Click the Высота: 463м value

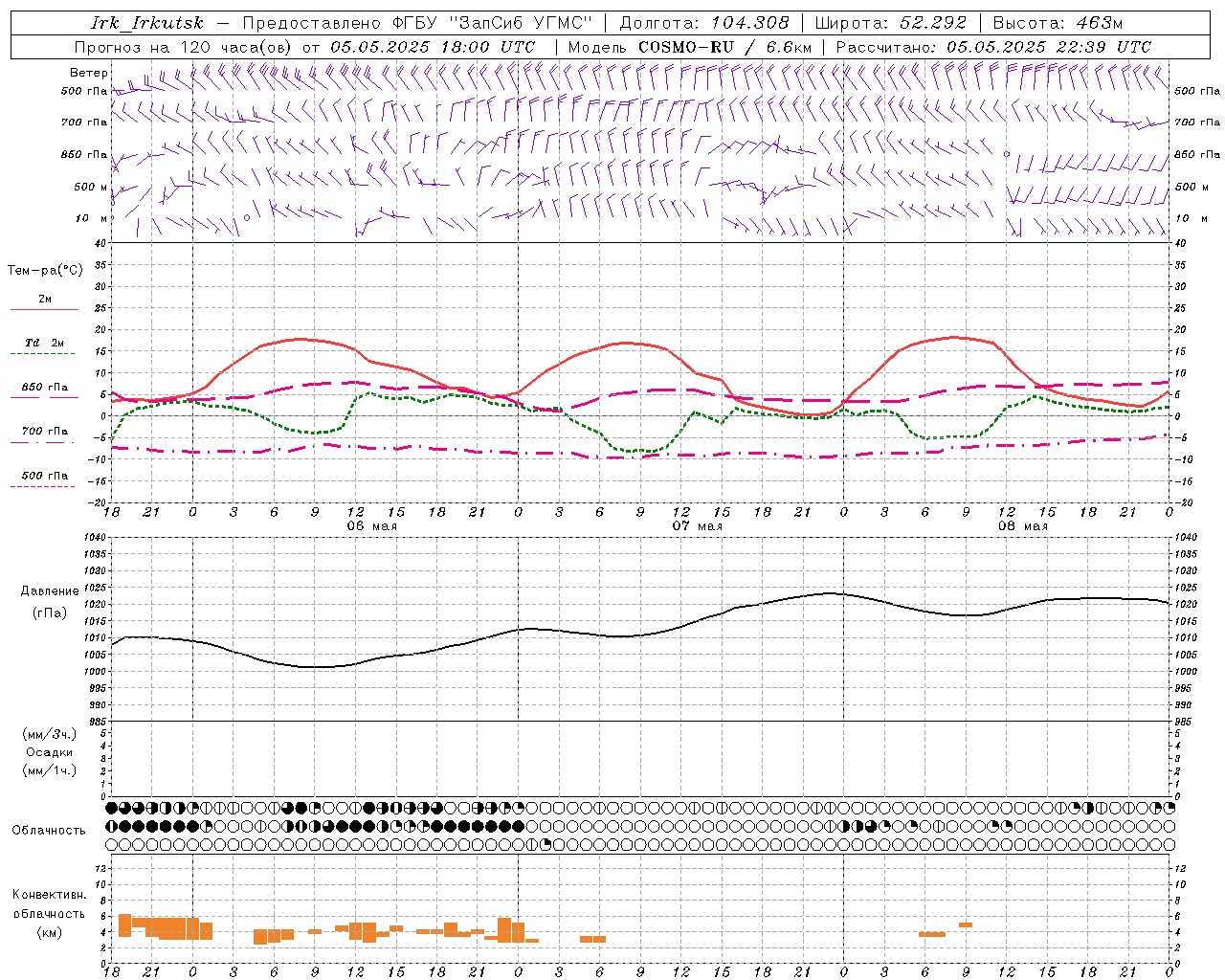click(1058, 23)
